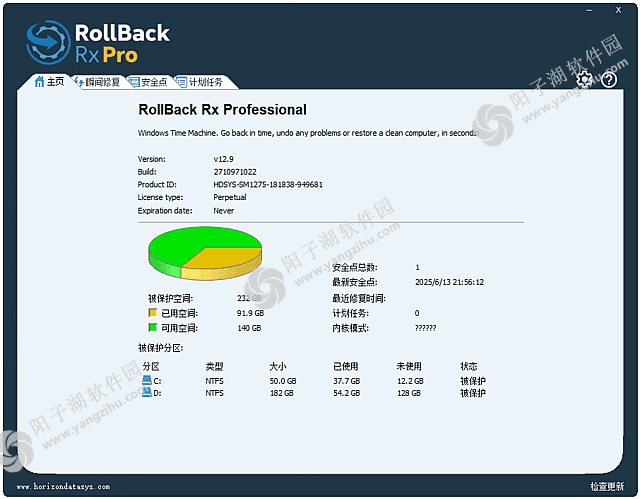Click the 182 GB size of D:
Viewport: 640px width, 499px height.
[282, 393]
